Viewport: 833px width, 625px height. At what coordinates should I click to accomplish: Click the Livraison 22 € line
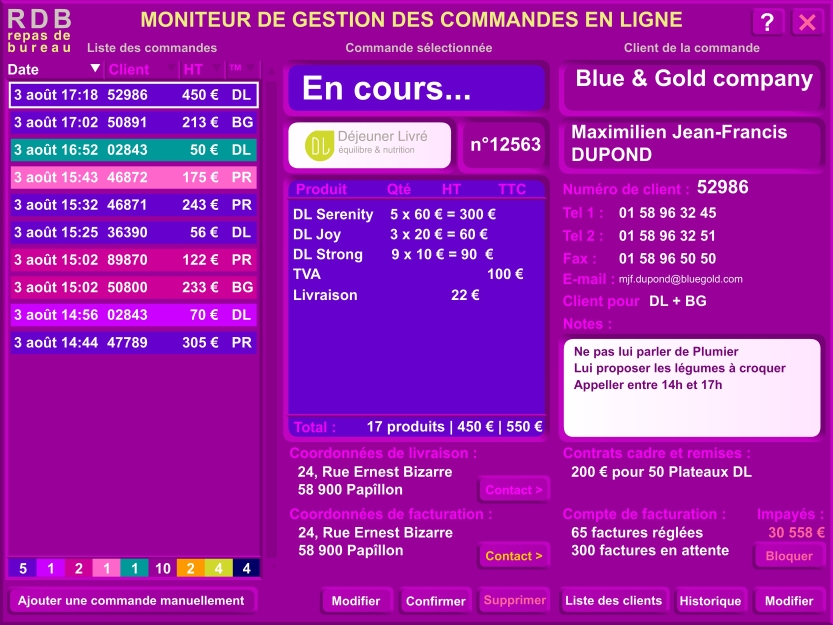386,295
